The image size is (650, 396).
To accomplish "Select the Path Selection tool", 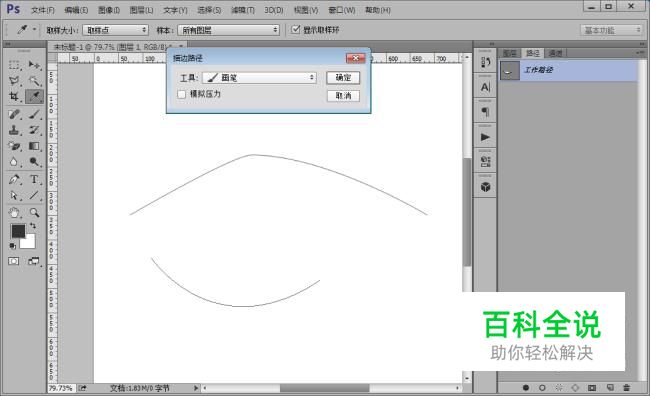I will pos(14,195).
